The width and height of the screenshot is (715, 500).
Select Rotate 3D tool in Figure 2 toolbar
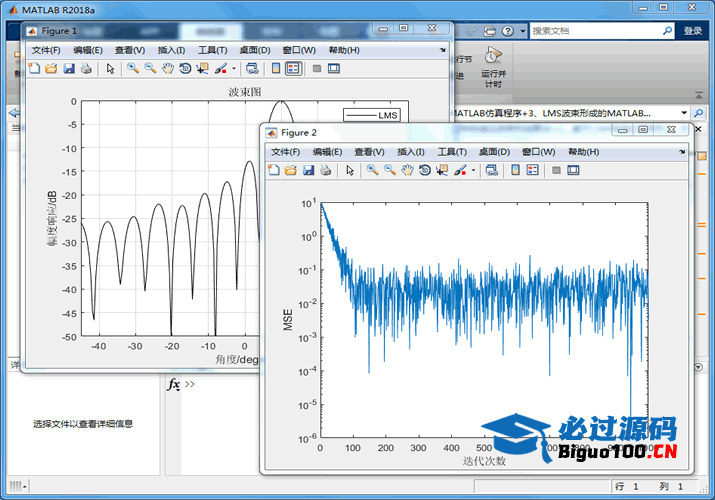pyautogui.click(x=425, y=170)
